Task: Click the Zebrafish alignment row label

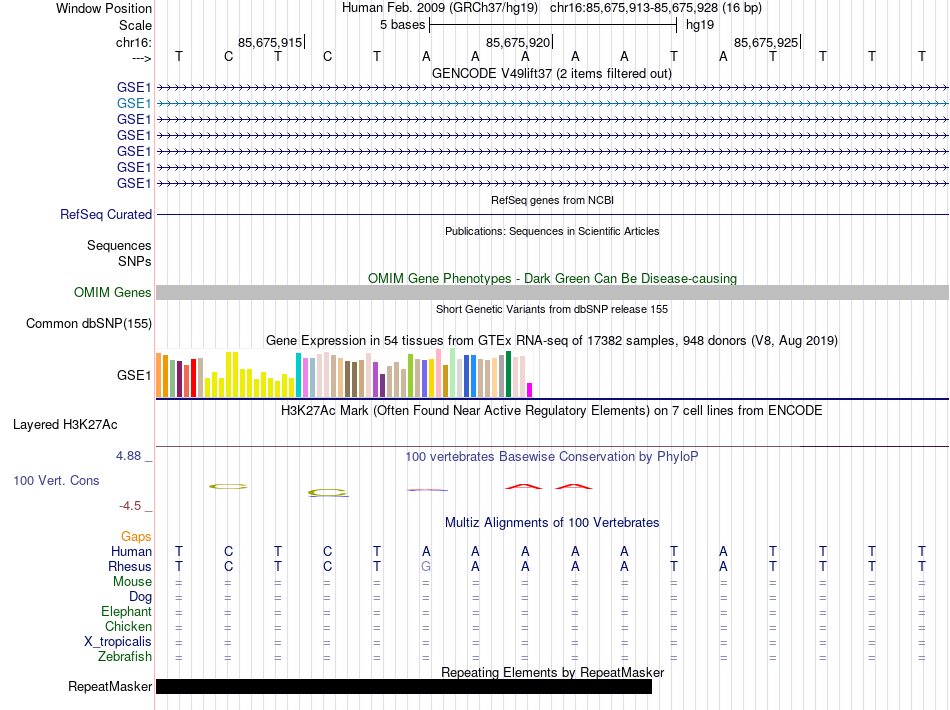Action: pos(125,656)
